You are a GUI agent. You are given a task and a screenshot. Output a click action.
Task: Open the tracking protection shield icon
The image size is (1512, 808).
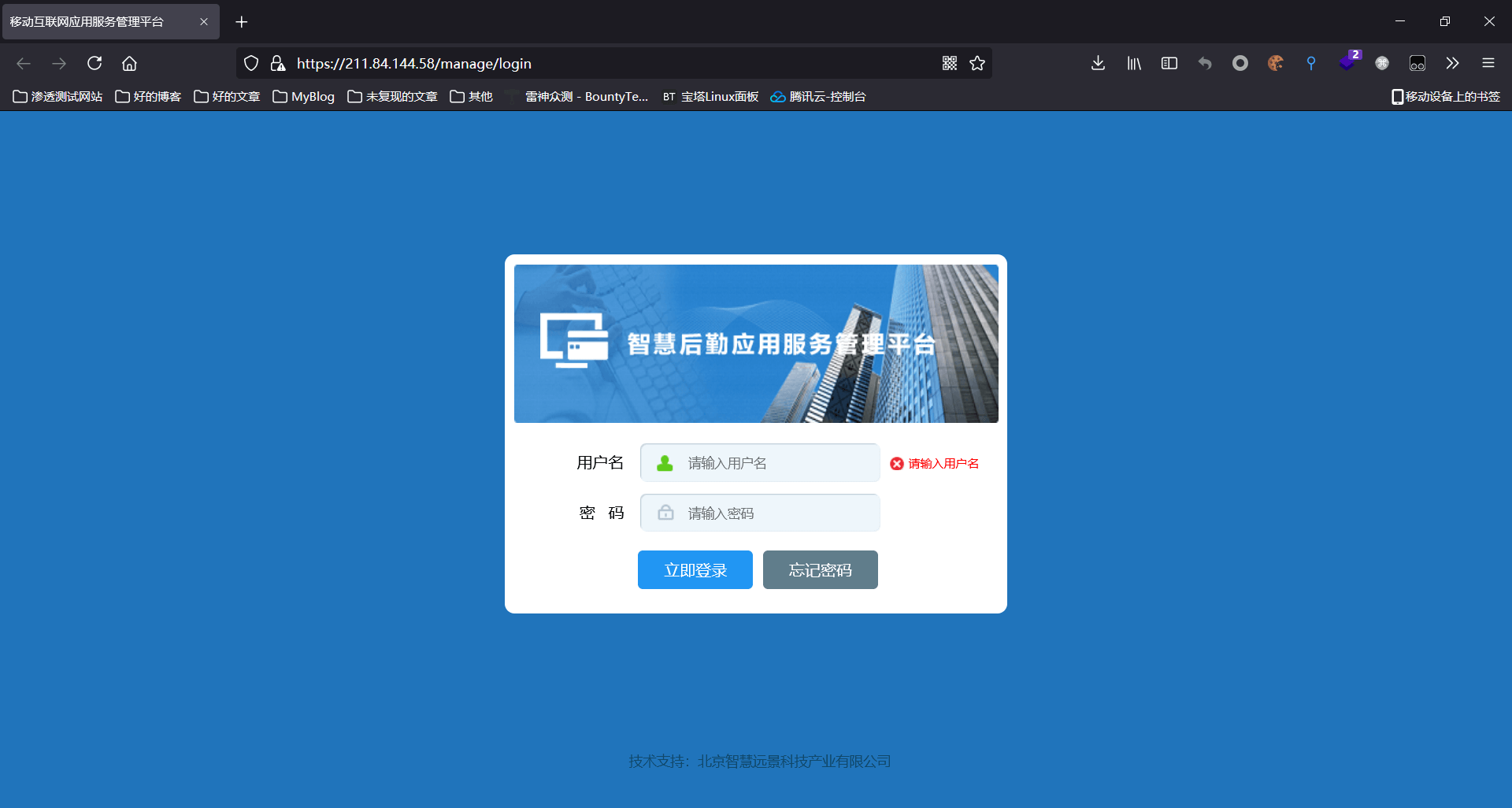251,63
